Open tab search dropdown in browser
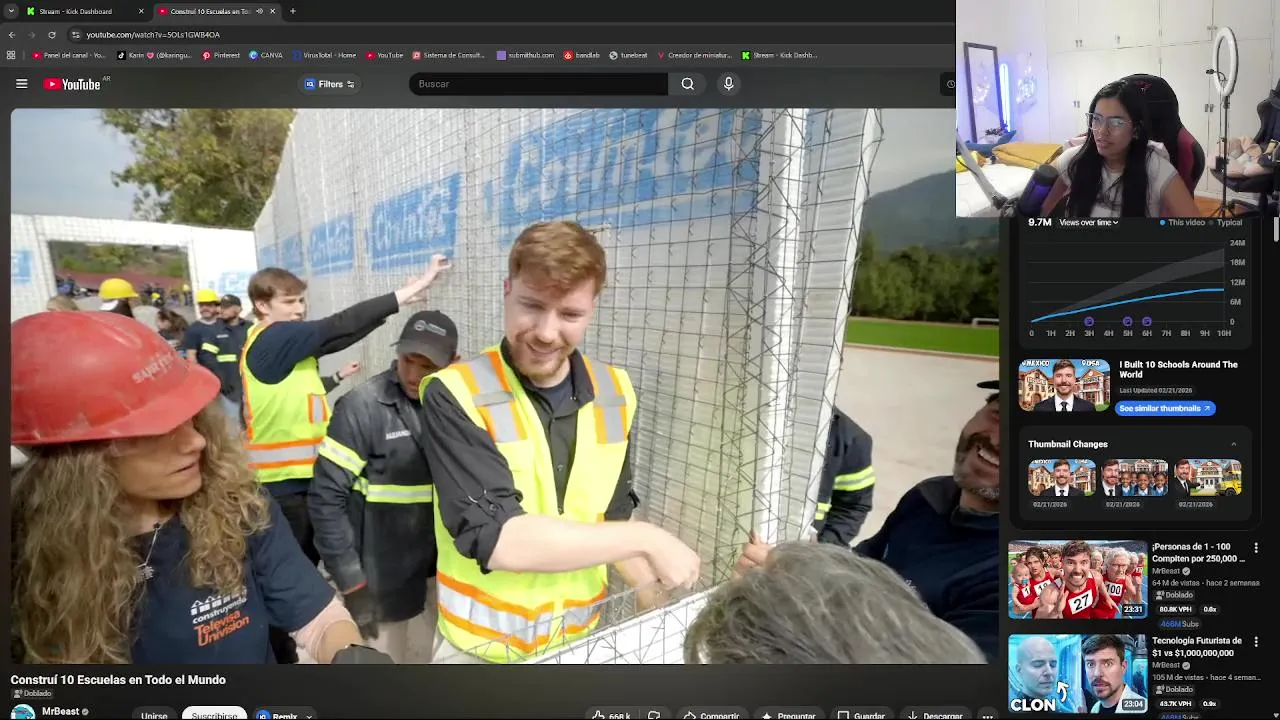The width and height of the screenshot is (1280, 720). click(10, 11)
